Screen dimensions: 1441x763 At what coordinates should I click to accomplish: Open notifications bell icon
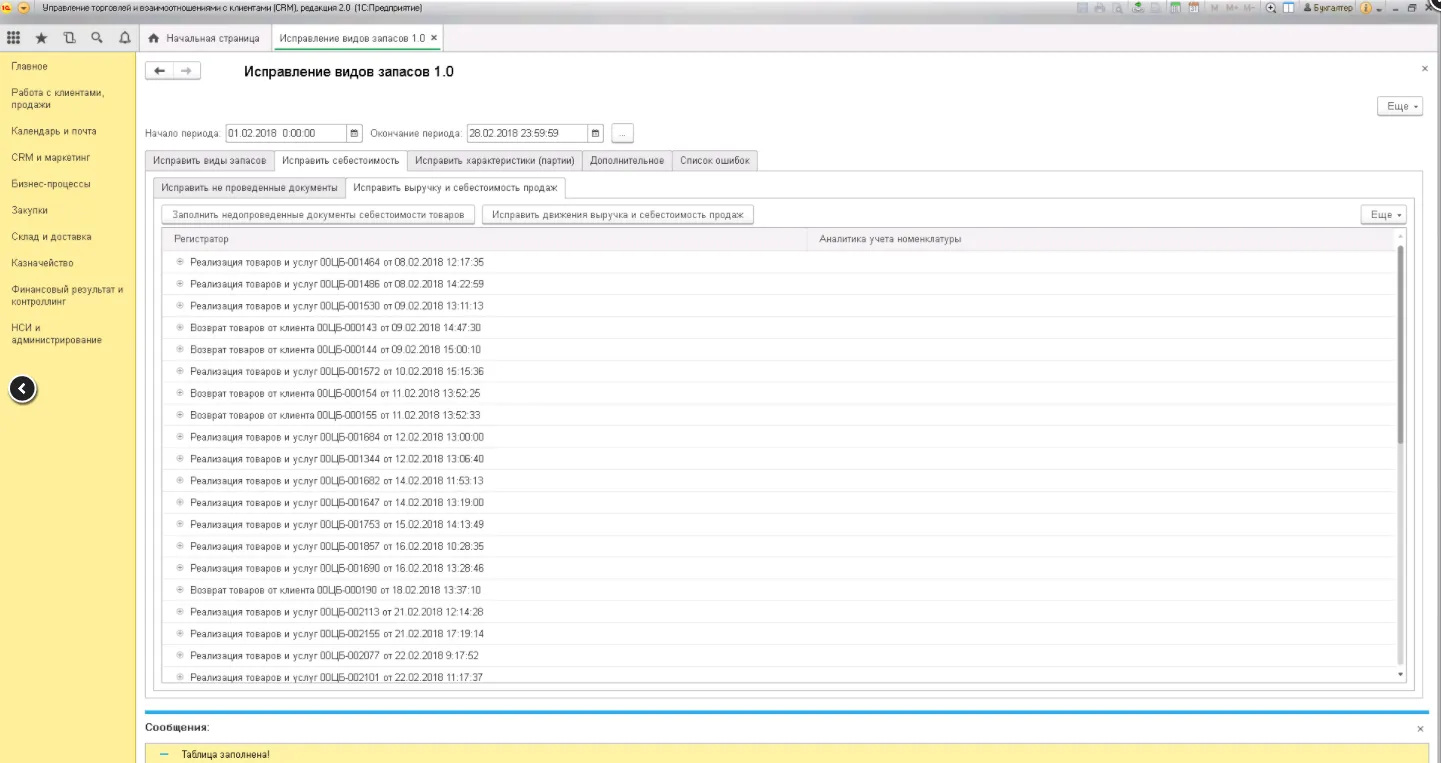click(124, 38)
